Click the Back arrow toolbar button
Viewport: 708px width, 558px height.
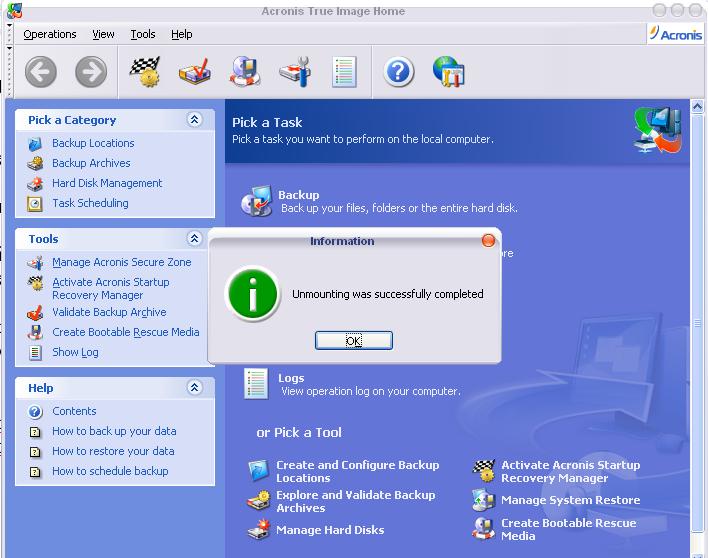(41, 72)
